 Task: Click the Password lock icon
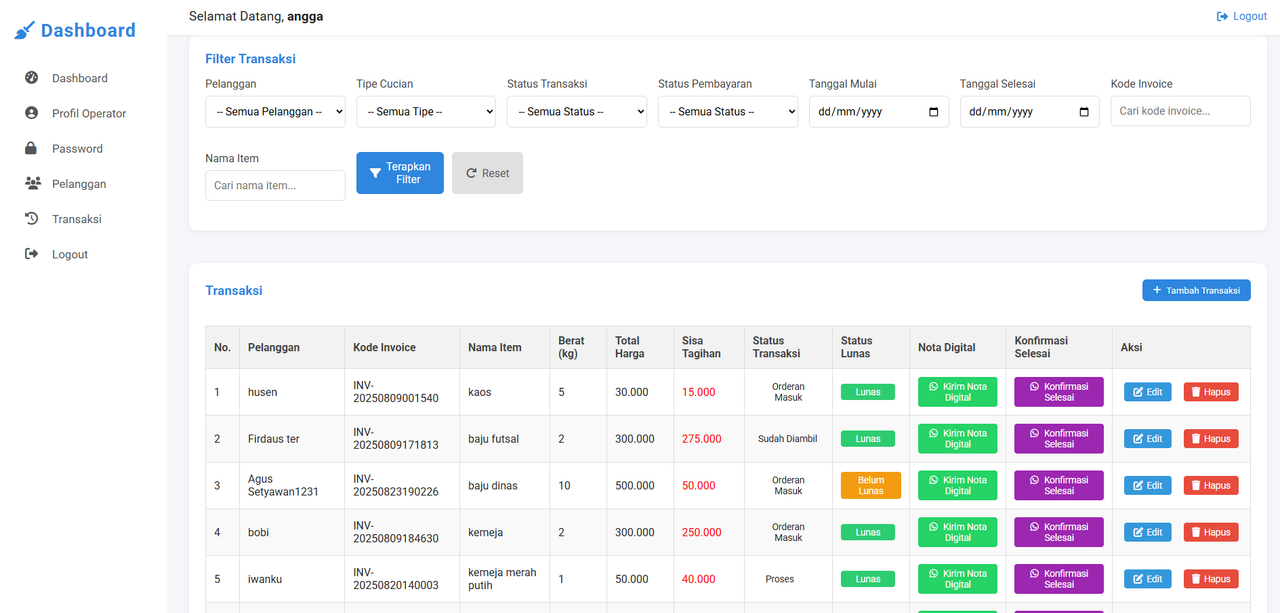click(x=32, y=148)
